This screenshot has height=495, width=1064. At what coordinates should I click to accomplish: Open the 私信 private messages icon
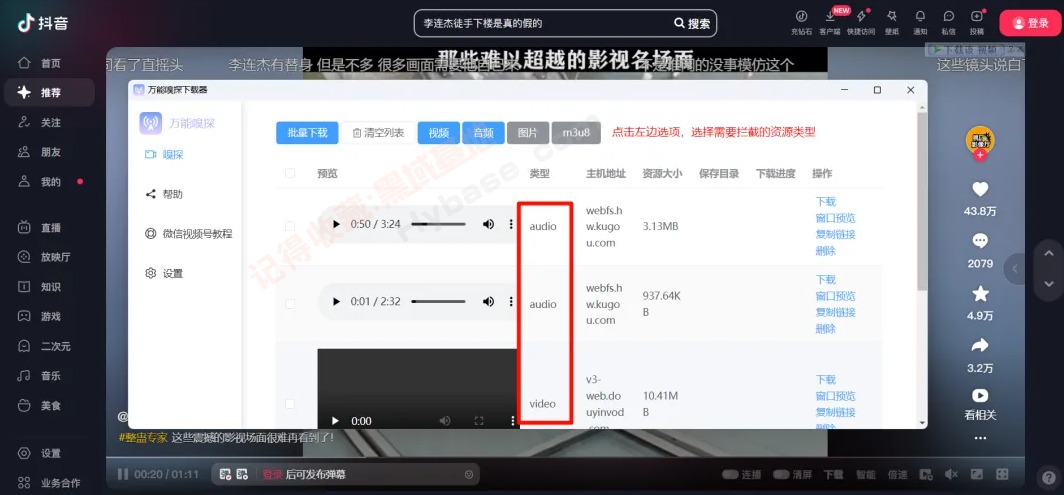(949, 16)
